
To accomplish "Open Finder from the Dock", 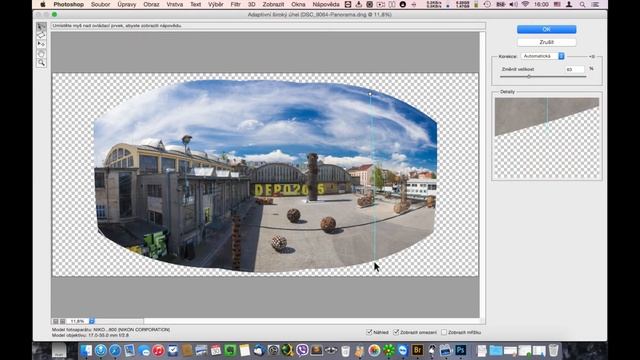I will tap(86, 350).
